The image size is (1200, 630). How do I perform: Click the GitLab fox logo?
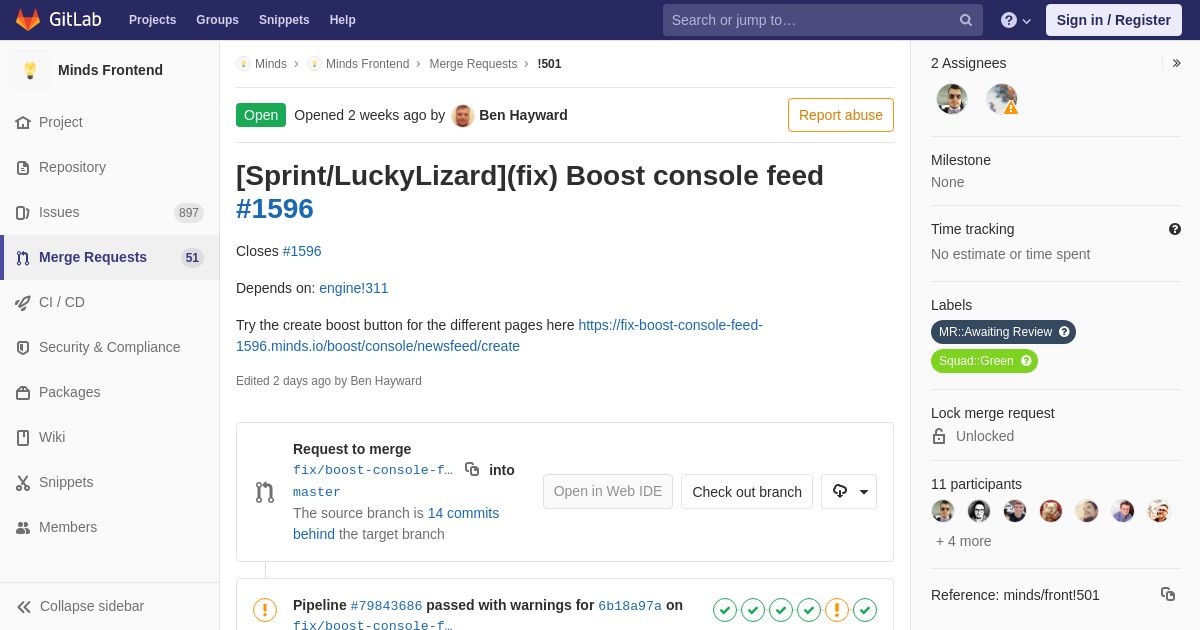(x=28, y=20)
